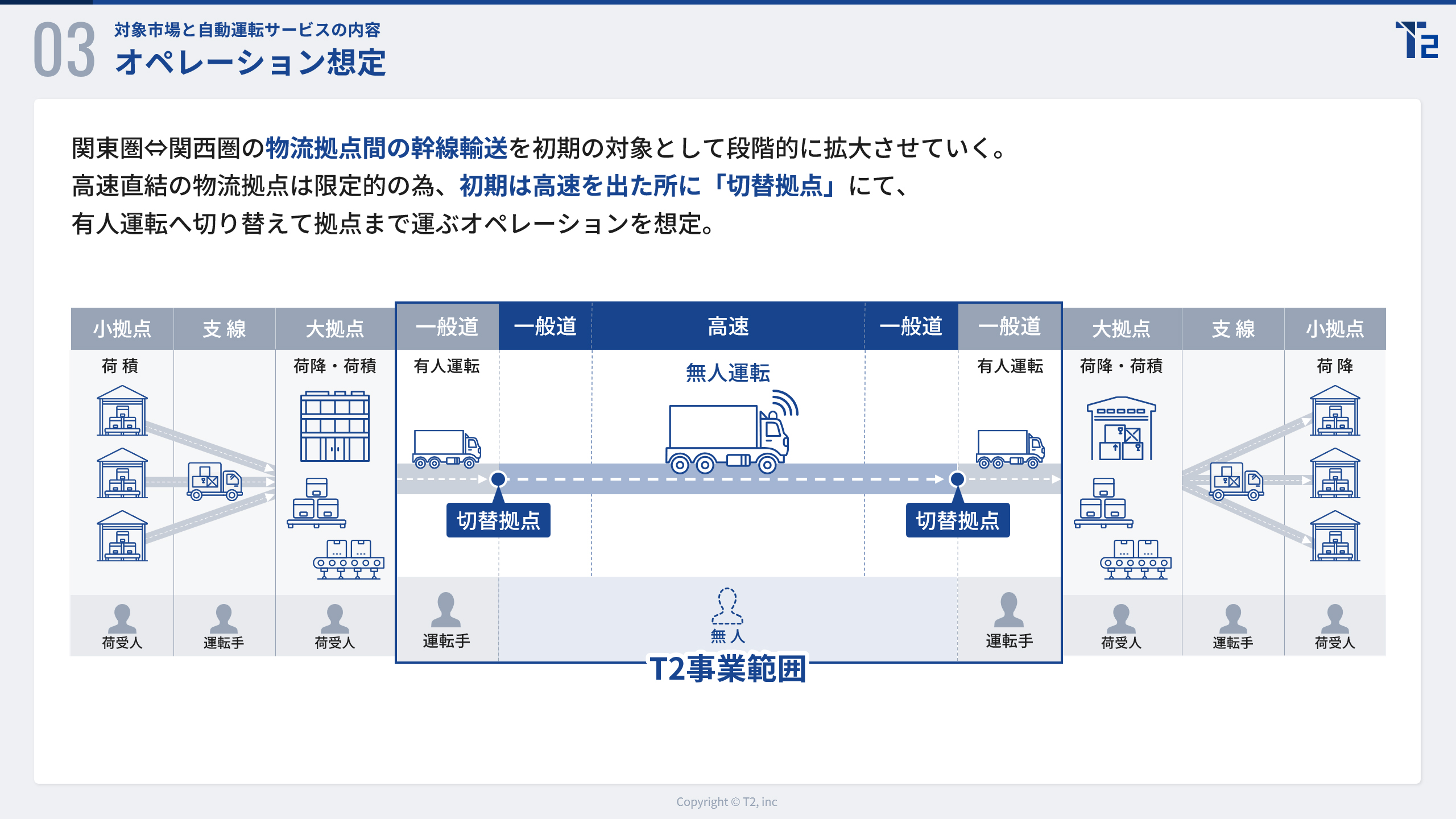Select the left 小拠点 header cell
1456x819 pixels.
(x=122, y=329)
